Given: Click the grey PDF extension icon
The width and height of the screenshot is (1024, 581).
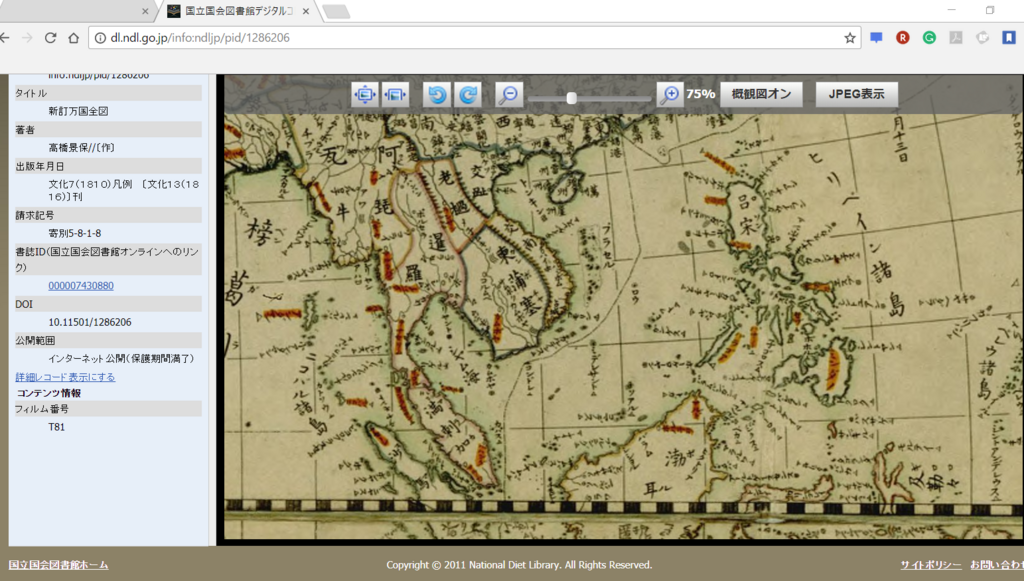Looking at the screenshot, I should pyautogui.click(x=956, y=38).
